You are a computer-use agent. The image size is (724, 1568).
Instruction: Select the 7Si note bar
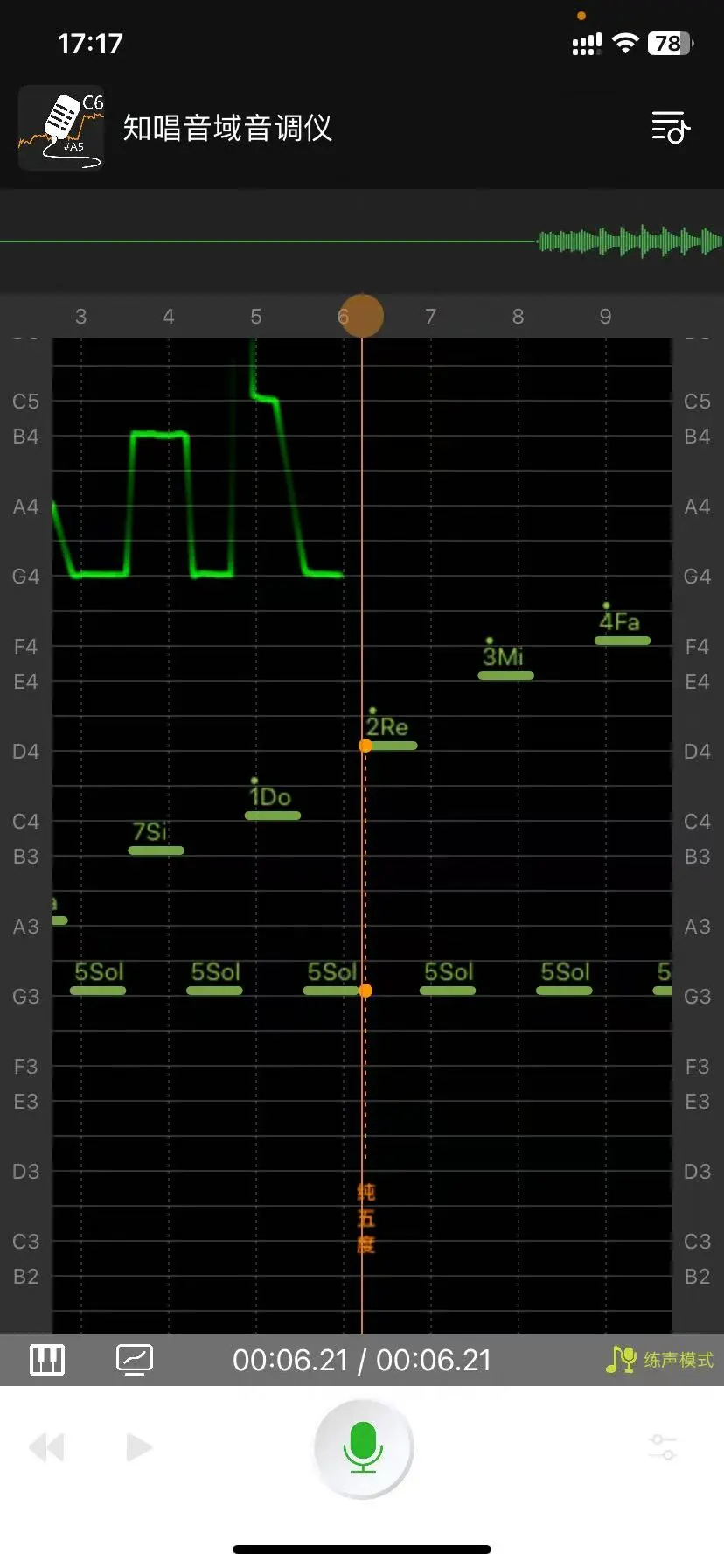(x=157, y=850)
